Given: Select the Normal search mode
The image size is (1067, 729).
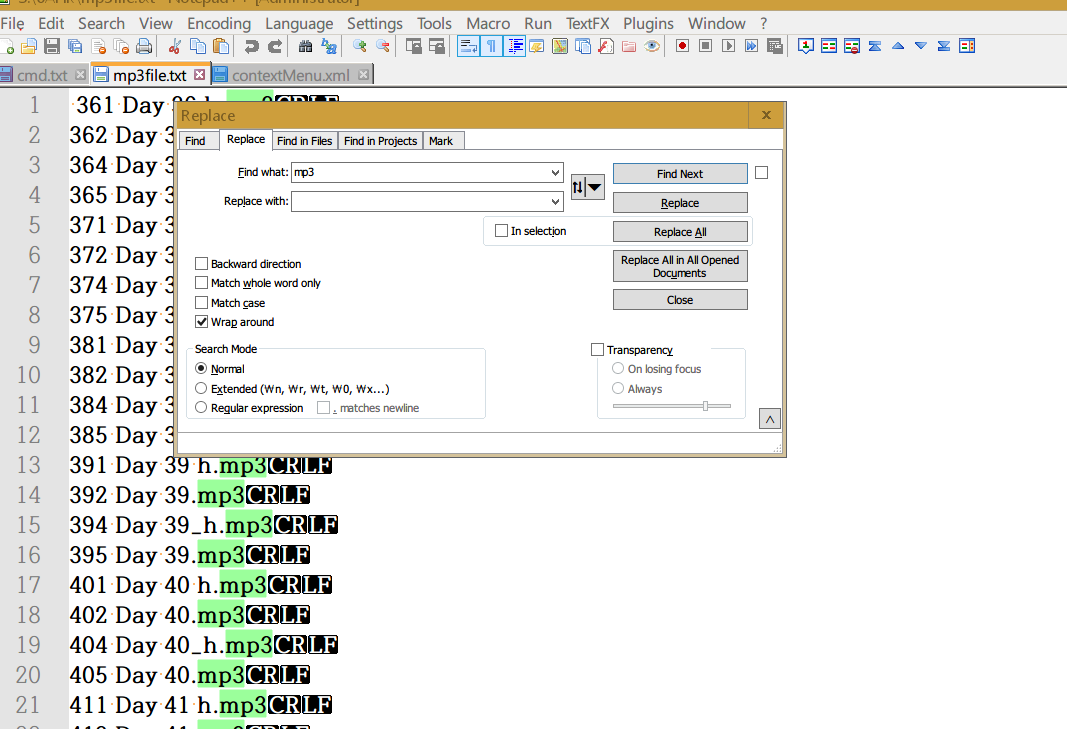Looking at the screenshot, I should point(201,368).
